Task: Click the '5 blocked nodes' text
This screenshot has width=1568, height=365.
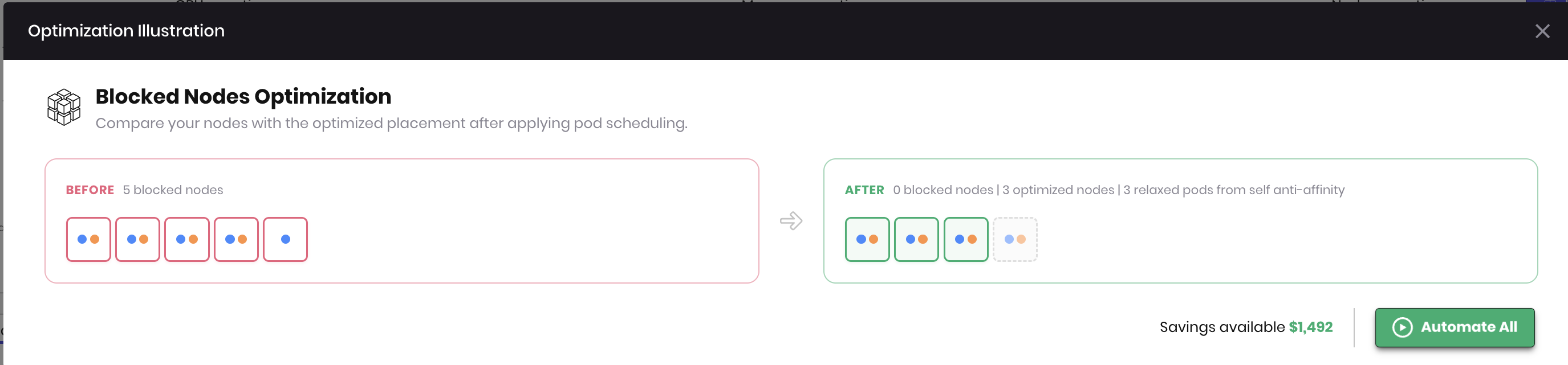Action: [173, 190]
